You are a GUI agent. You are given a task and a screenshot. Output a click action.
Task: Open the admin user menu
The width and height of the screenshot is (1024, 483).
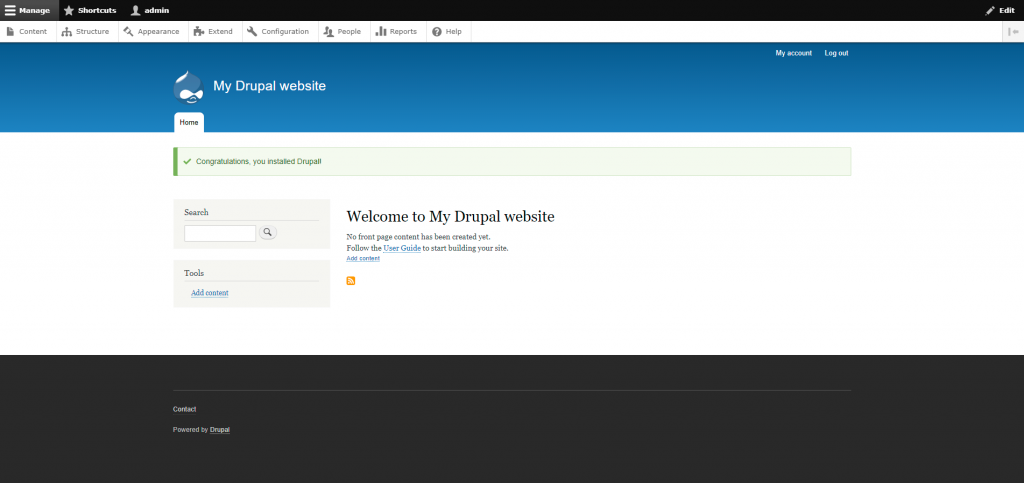(x=150, y=10)
